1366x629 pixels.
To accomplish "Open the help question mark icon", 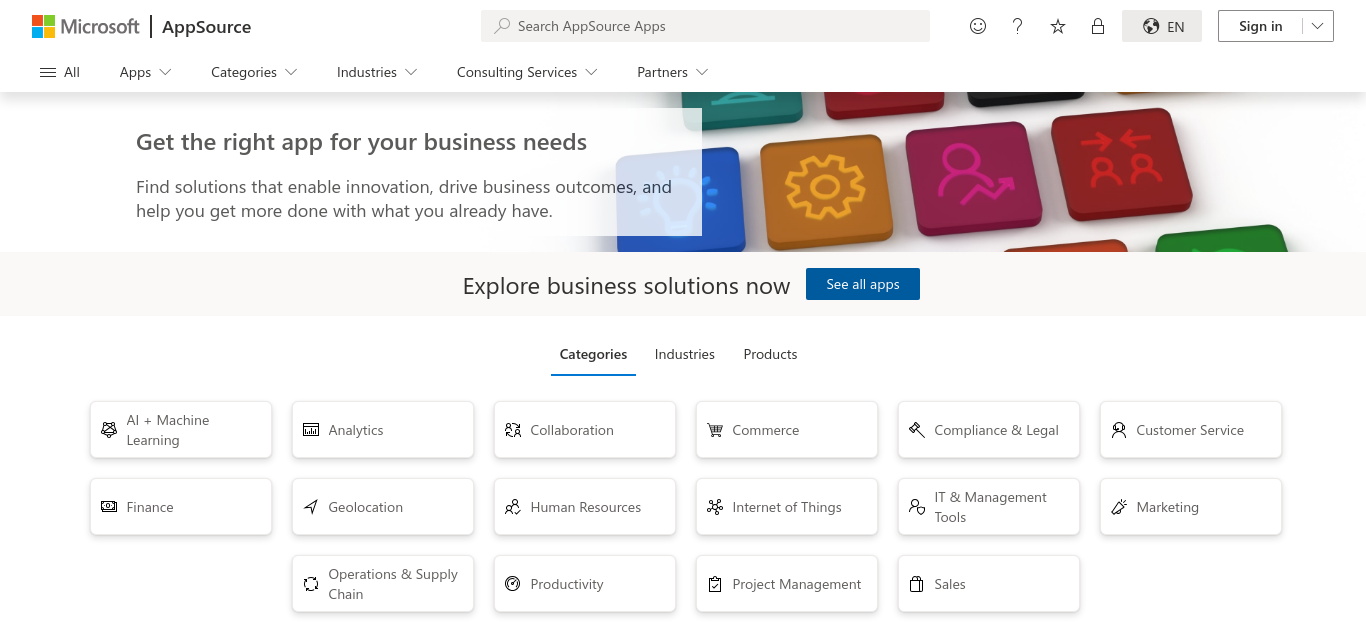I will click(x=1018, y=26).
